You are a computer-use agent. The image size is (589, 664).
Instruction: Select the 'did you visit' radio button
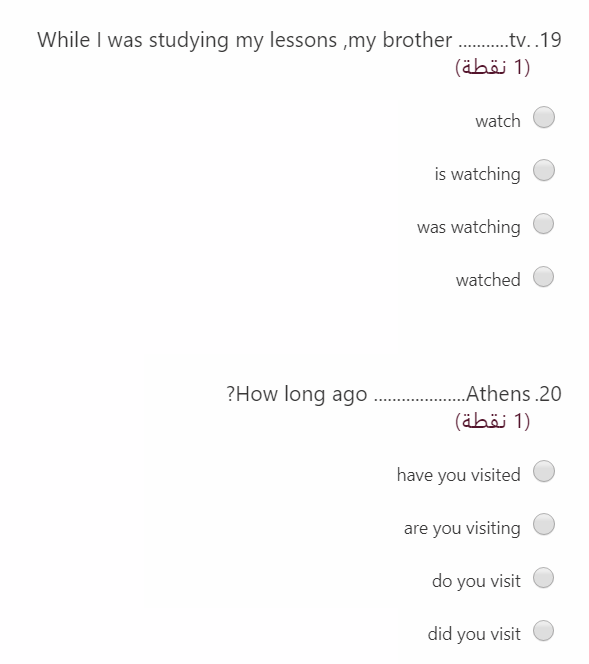point(544,631)
